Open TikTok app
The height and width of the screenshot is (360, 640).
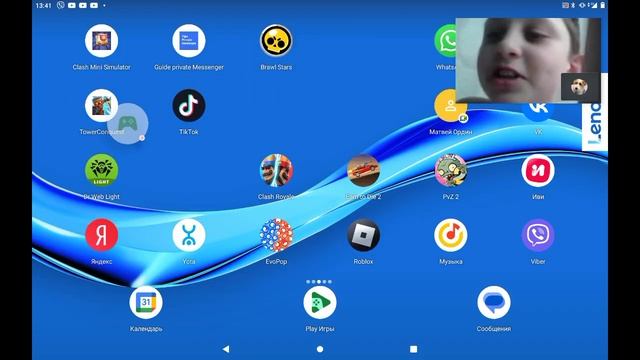(189, 105)
